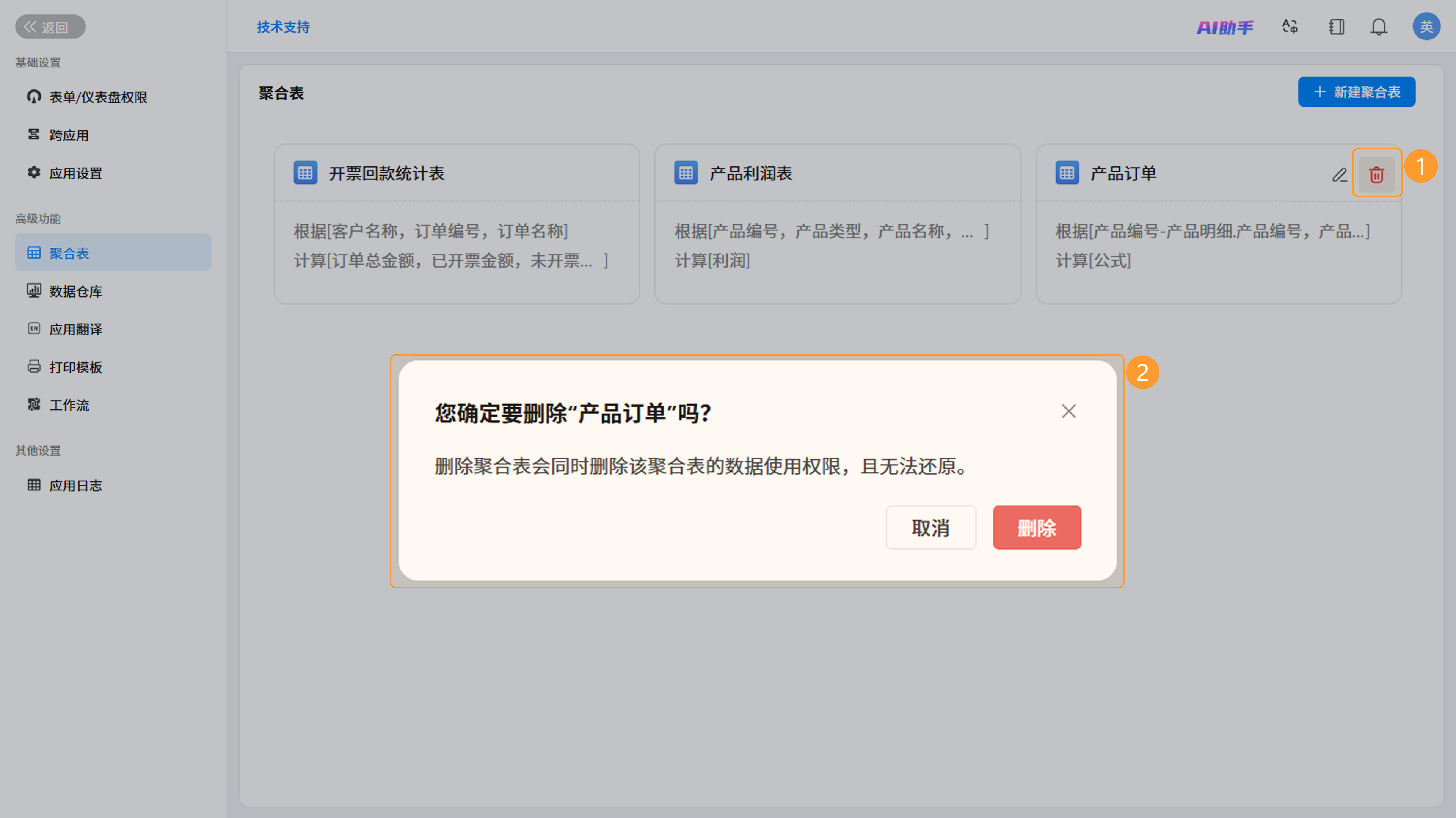The width and height of the screenshot is (1456, 818).
Task: Click the 产品订单 table icon
Action: [x=1067, y=173]
